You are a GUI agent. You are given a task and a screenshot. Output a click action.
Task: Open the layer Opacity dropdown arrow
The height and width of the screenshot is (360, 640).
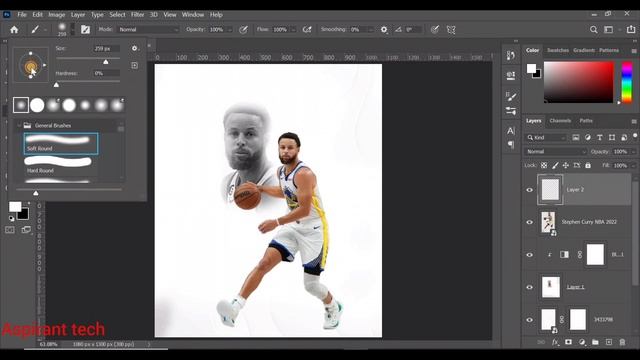633,152
